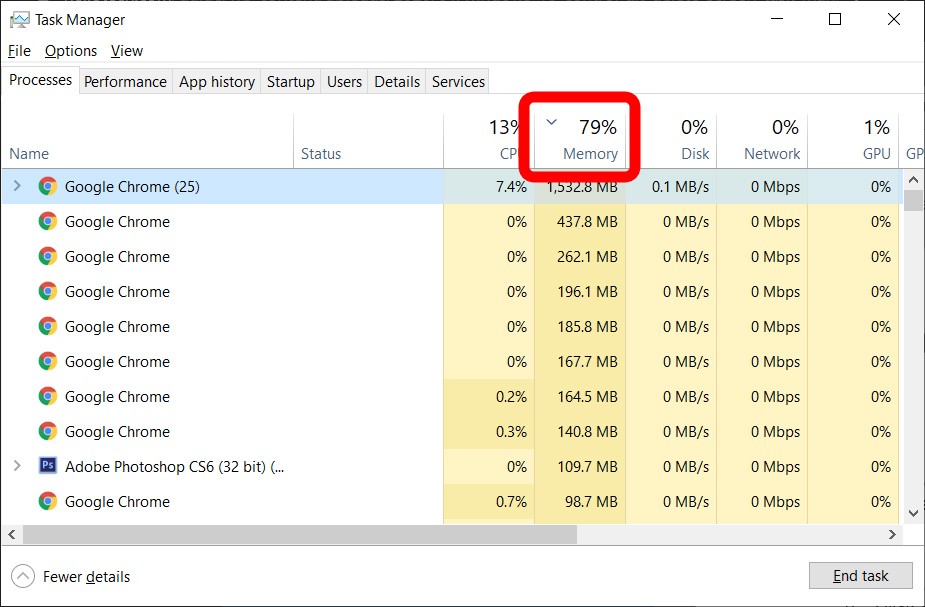Image resolution: width=925 pixels, height=607 pixels.
Task: Toggle sort arrow above Memory column
Action: click(x=551, y=122)
